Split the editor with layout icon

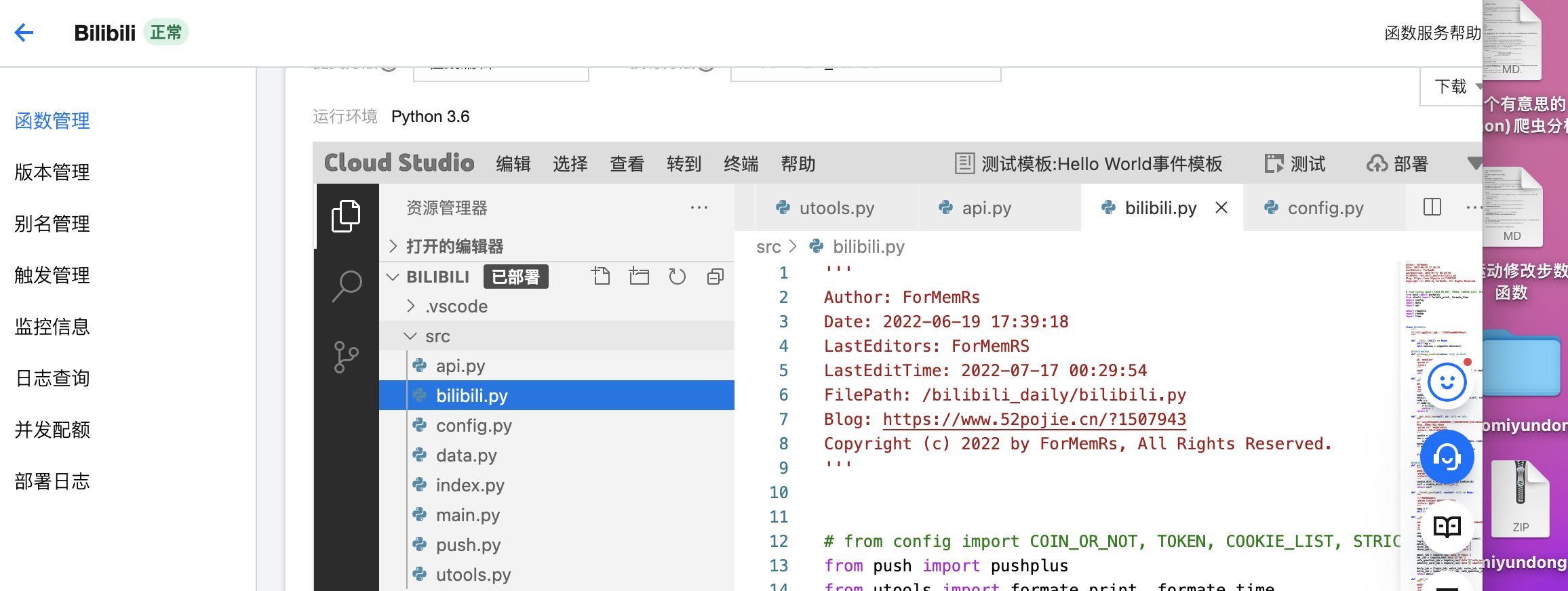coord(1432,207)
